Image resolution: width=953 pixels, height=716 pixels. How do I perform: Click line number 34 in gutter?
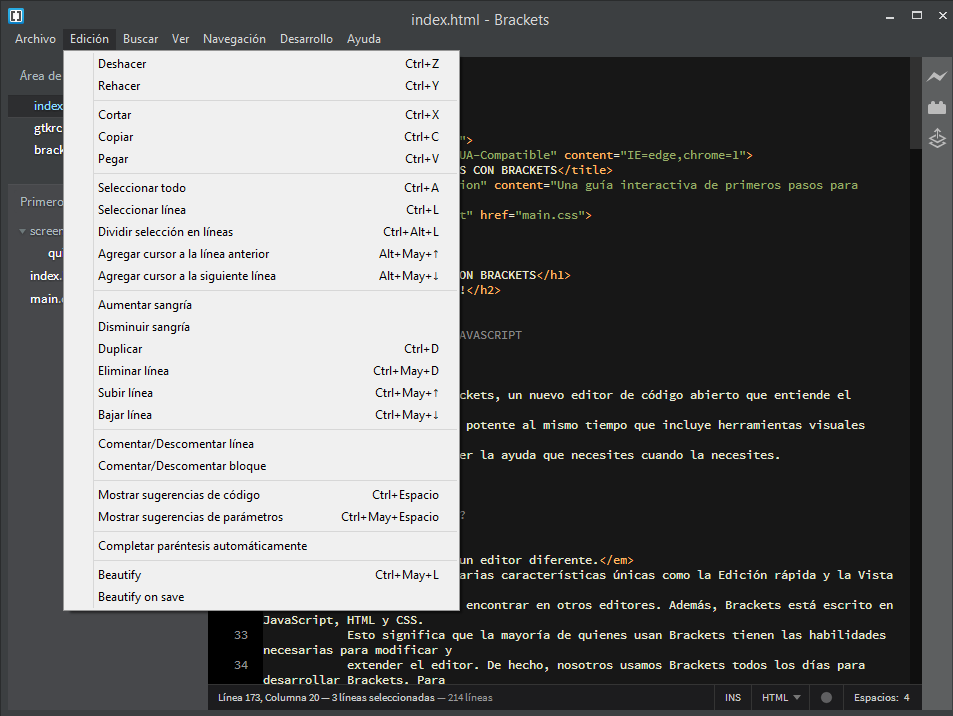pos(241,665)
